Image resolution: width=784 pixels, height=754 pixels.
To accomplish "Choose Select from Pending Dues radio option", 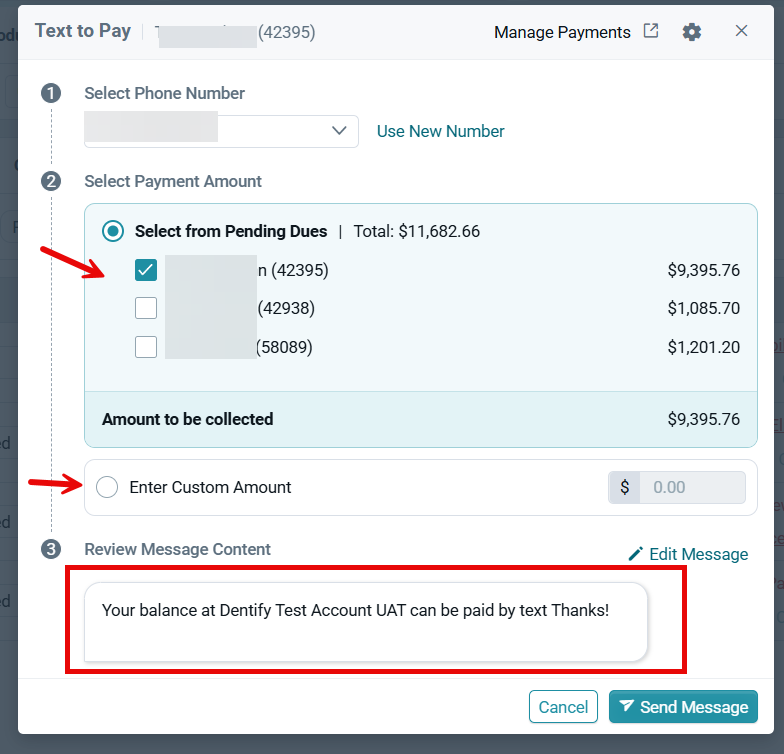I will click(x=113, y=231).
